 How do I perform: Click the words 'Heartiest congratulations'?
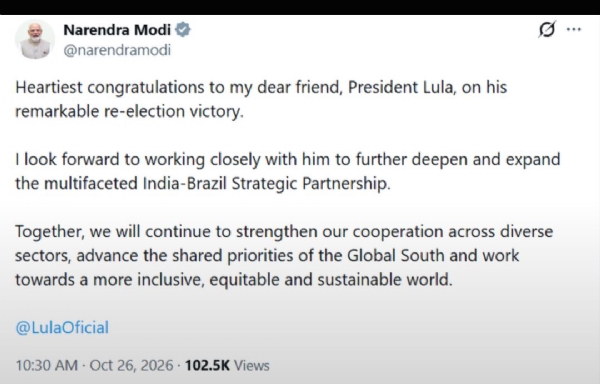109,88
